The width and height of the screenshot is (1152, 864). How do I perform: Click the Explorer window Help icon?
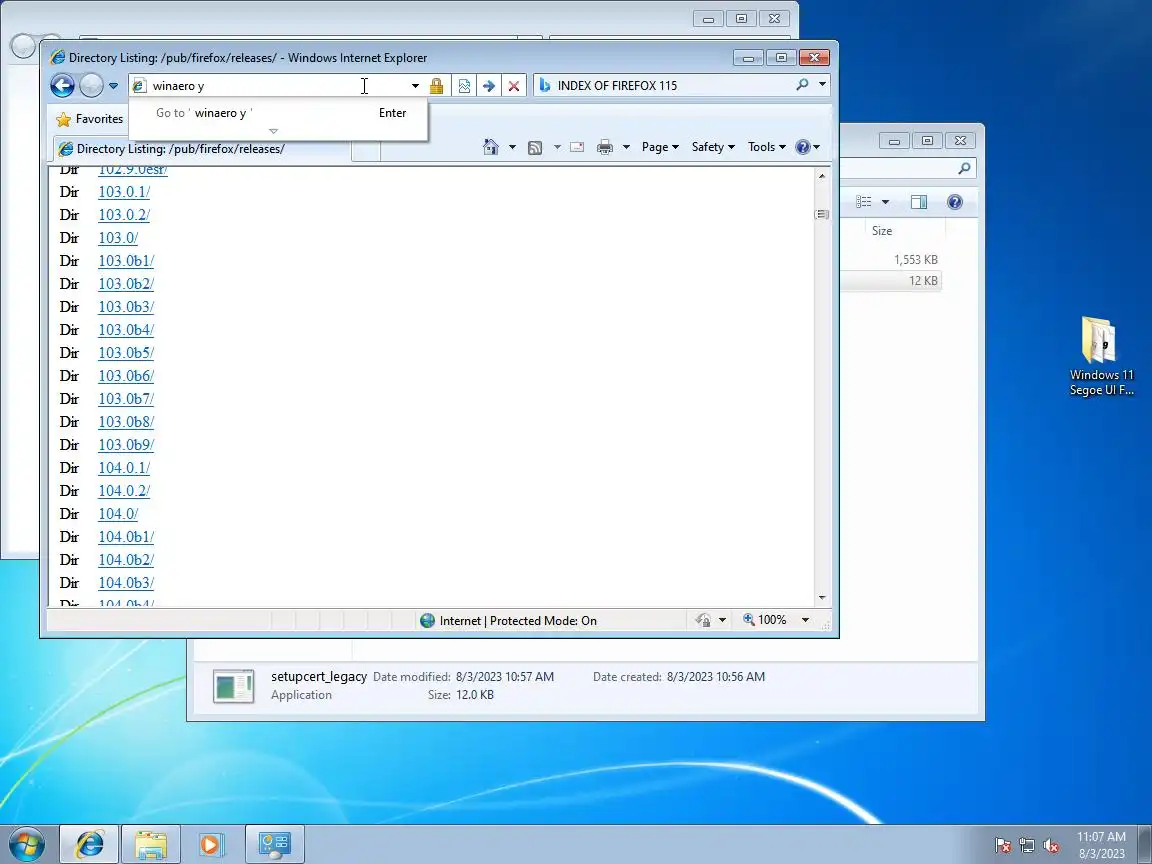tap(954, 202)
